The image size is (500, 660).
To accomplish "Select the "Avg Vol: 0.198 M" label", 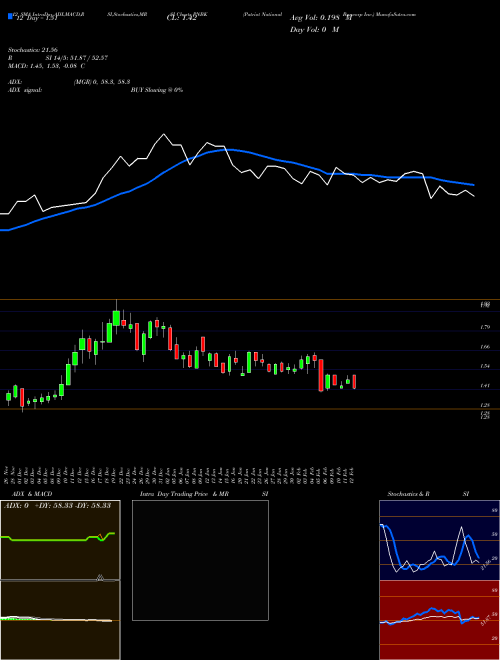I will click(321, 18).
